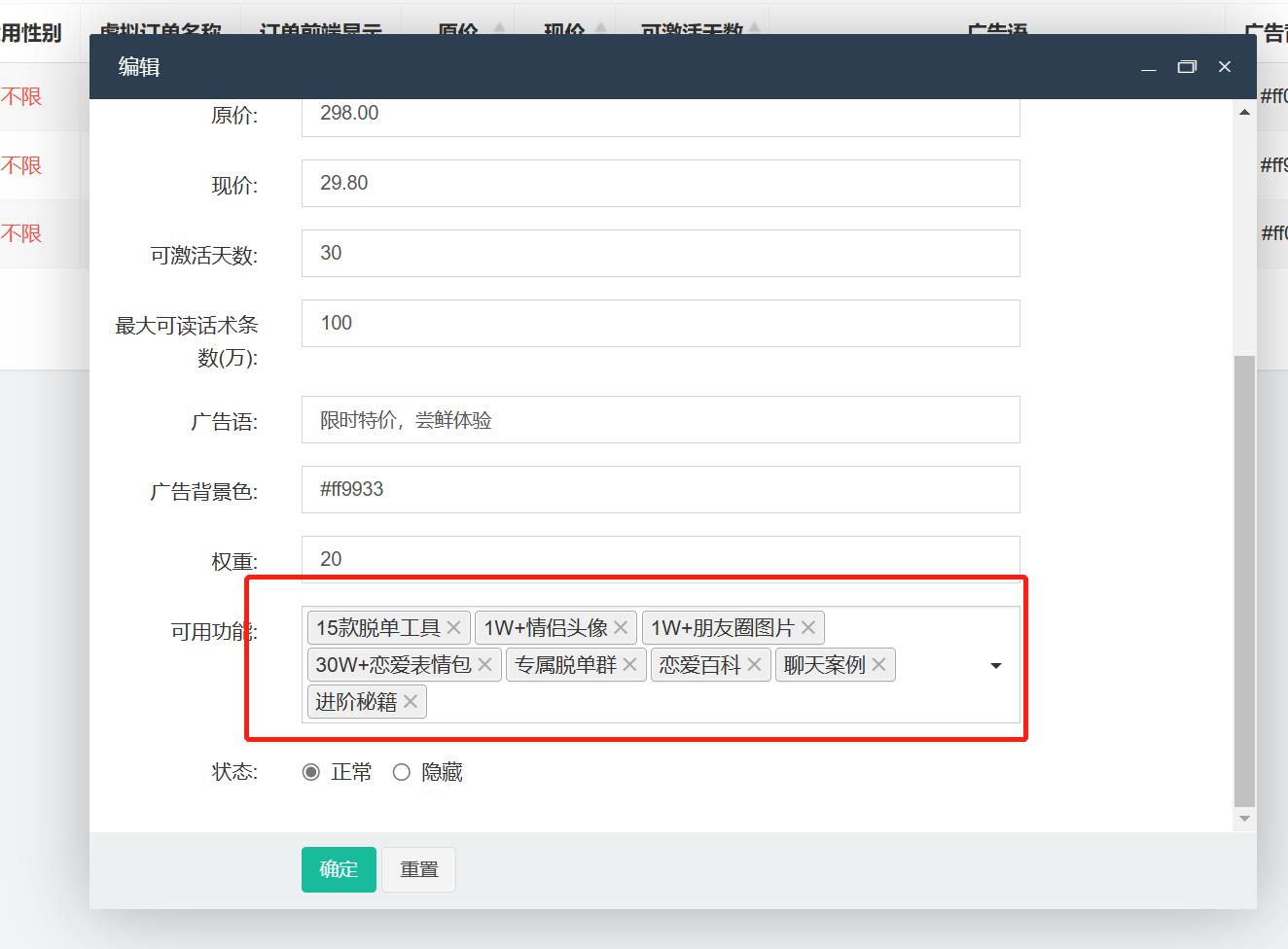Sort the background table by 现价 column
Viewport: 1288px width, 949px height.
(x=600, y=29)
